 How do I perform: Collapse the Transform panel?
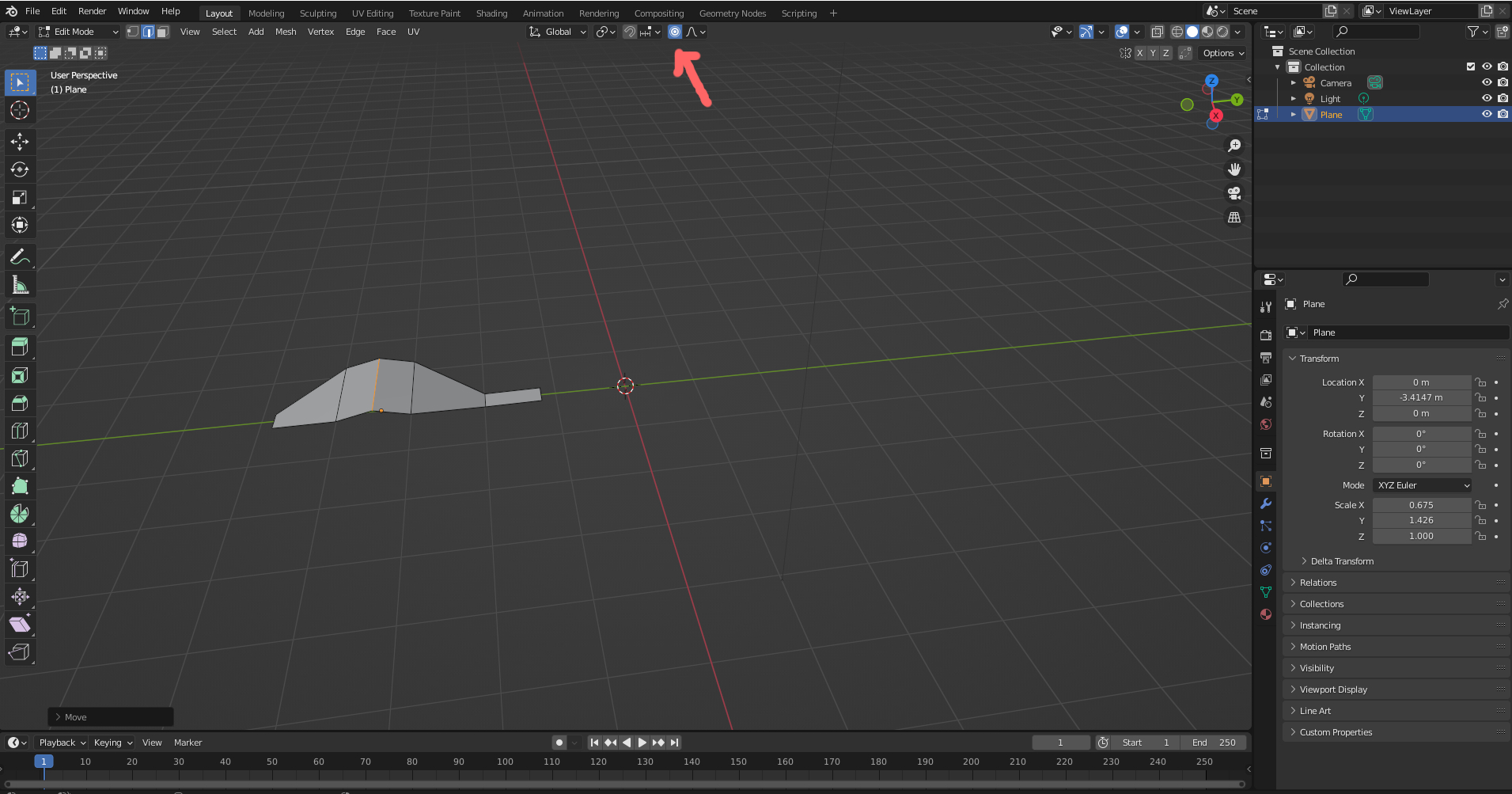tap(1396, 359)
